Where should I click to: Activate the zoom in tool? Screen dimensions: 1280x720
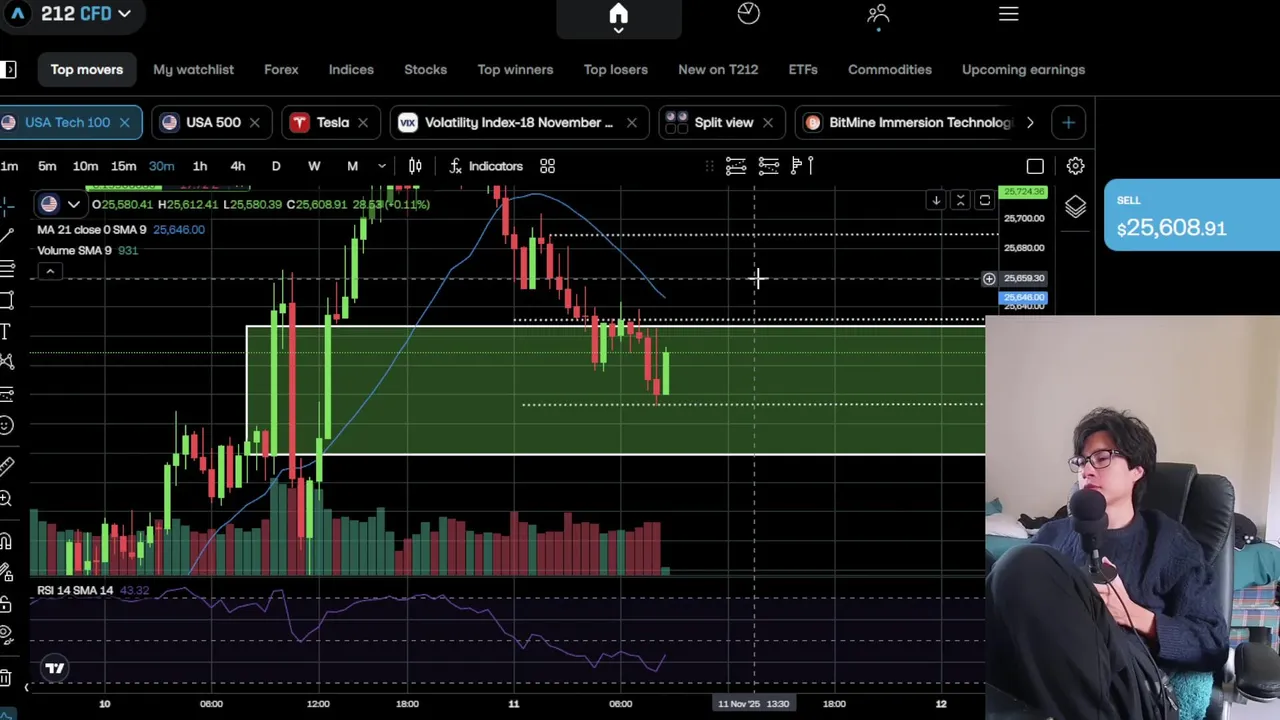(x=7, y=498)
